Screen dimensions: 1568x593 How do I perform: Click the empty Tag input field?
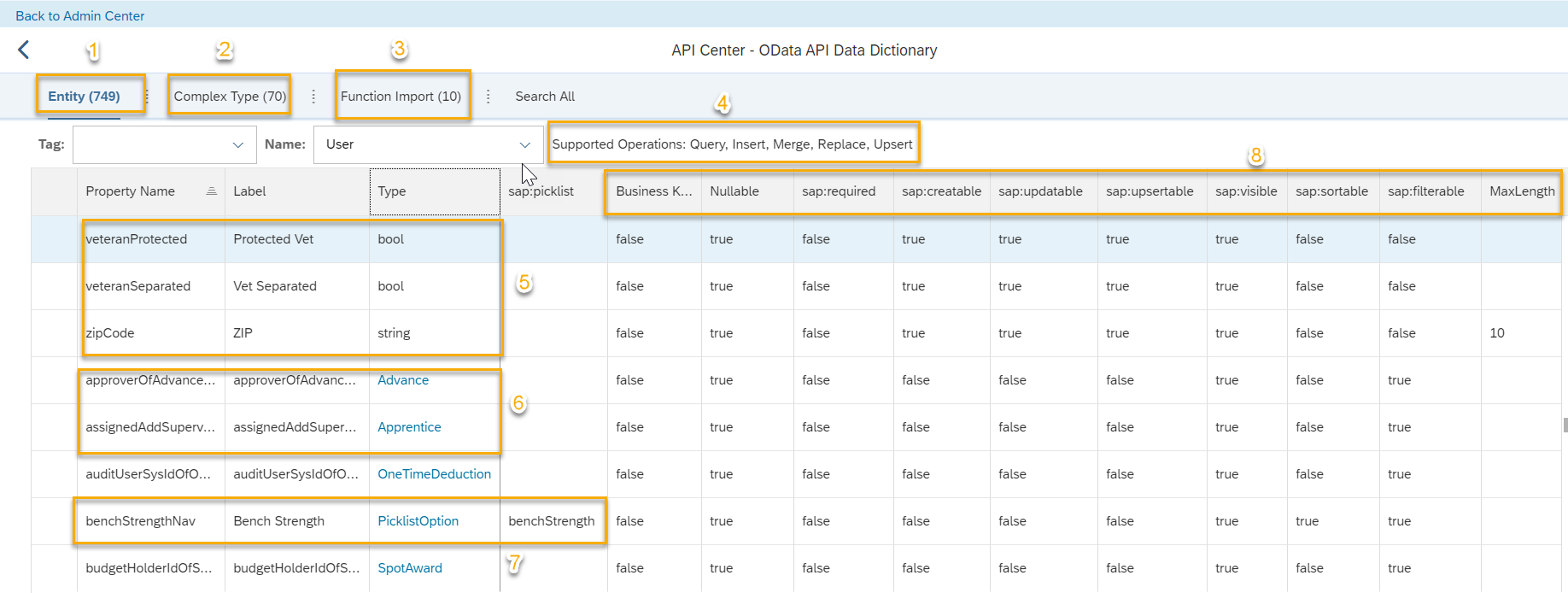pyautogui.click(x=165, y=144)
